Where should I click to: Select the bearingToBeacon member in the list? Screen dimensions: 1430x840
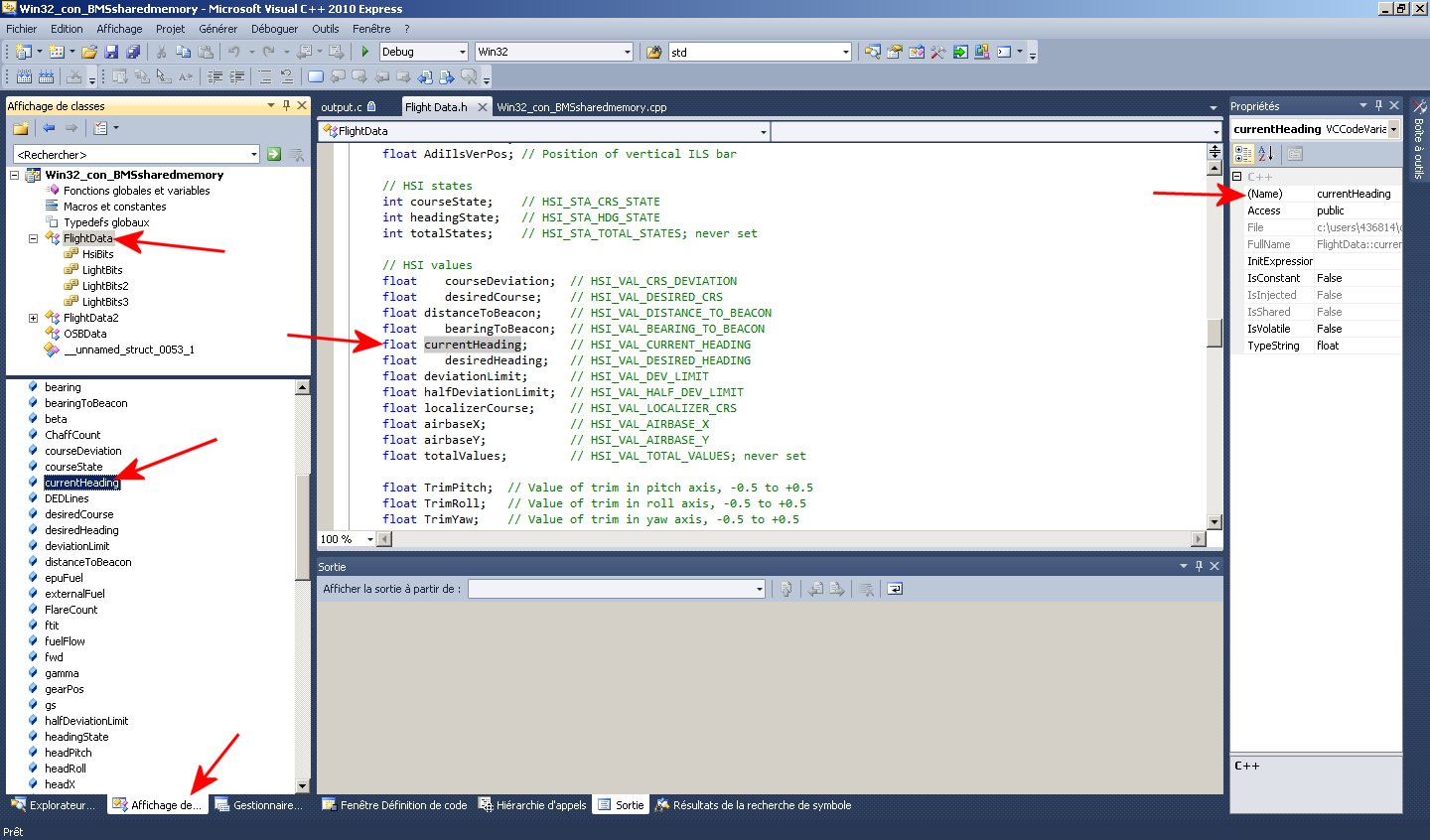(85, 403)
